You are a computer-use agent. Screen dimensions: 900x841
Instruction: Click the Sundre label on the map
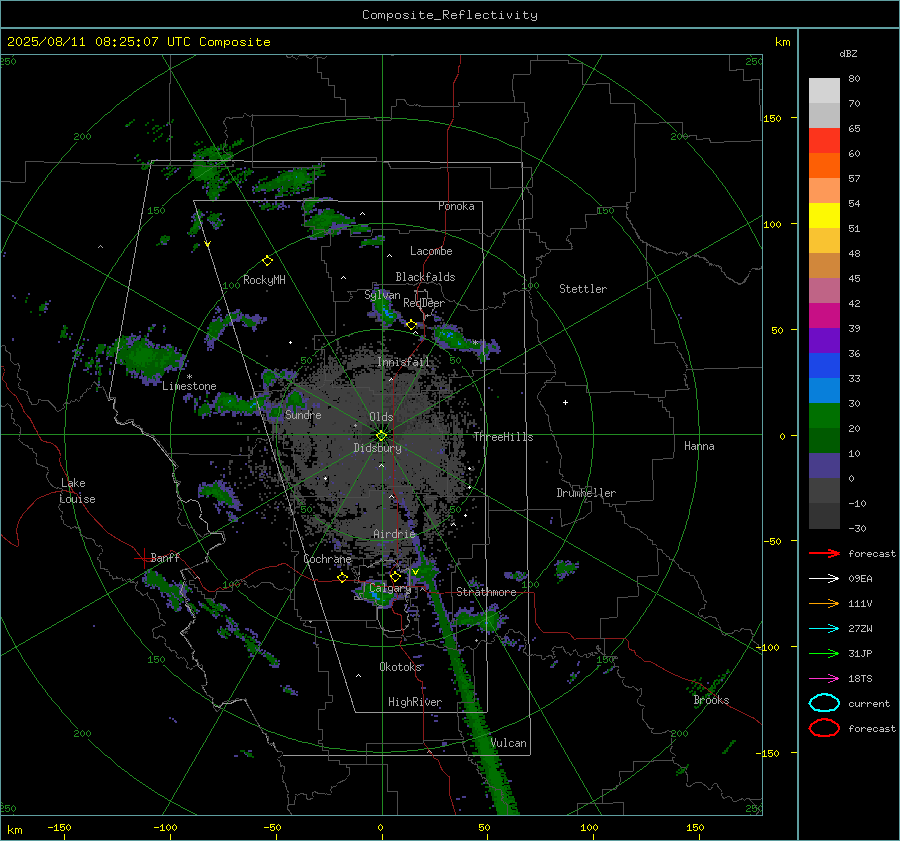pyautogui.click(x=303, y=414)
